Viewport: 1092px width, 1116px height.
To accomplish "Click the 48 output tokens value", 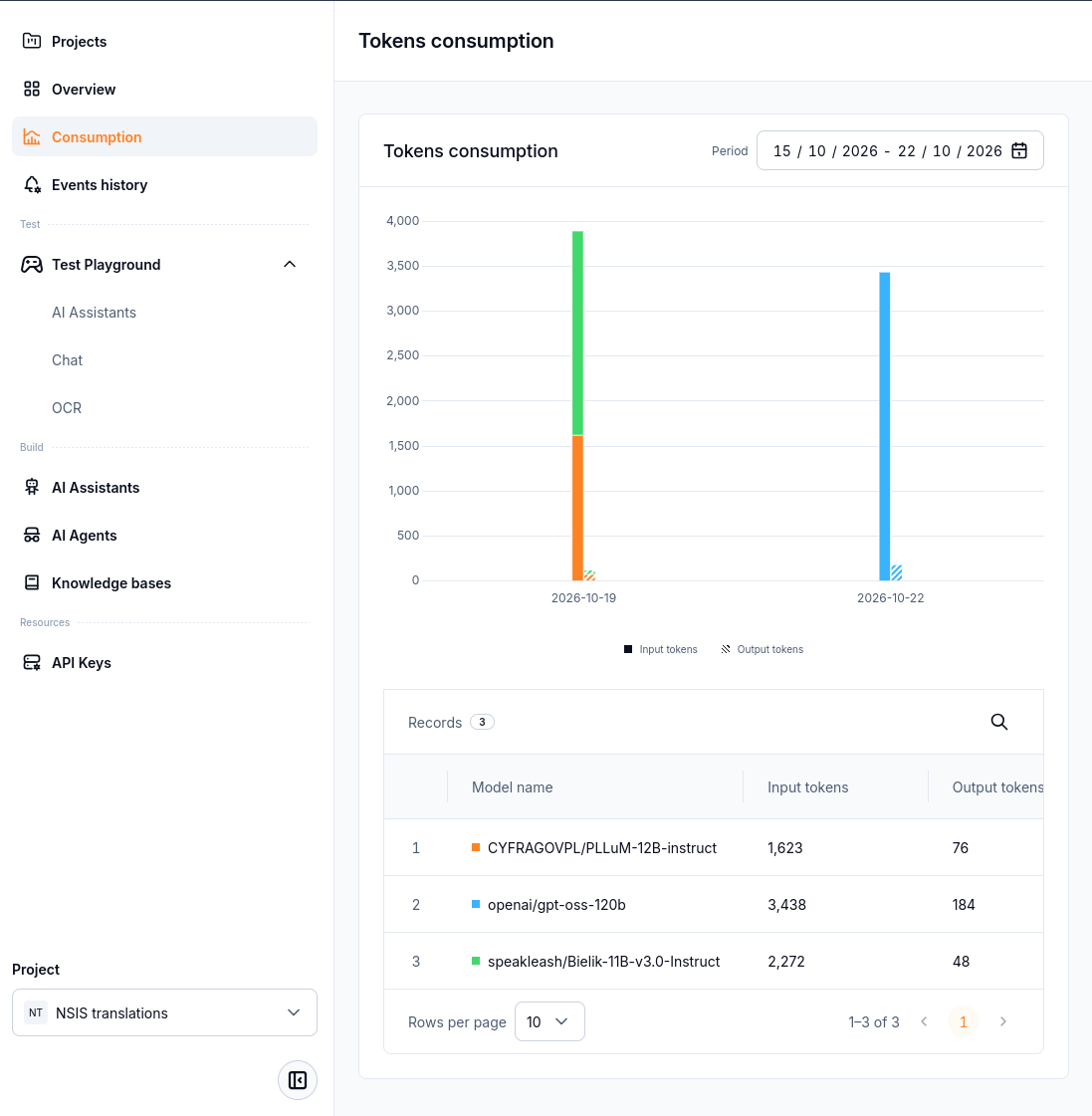I will click(961, 962).
